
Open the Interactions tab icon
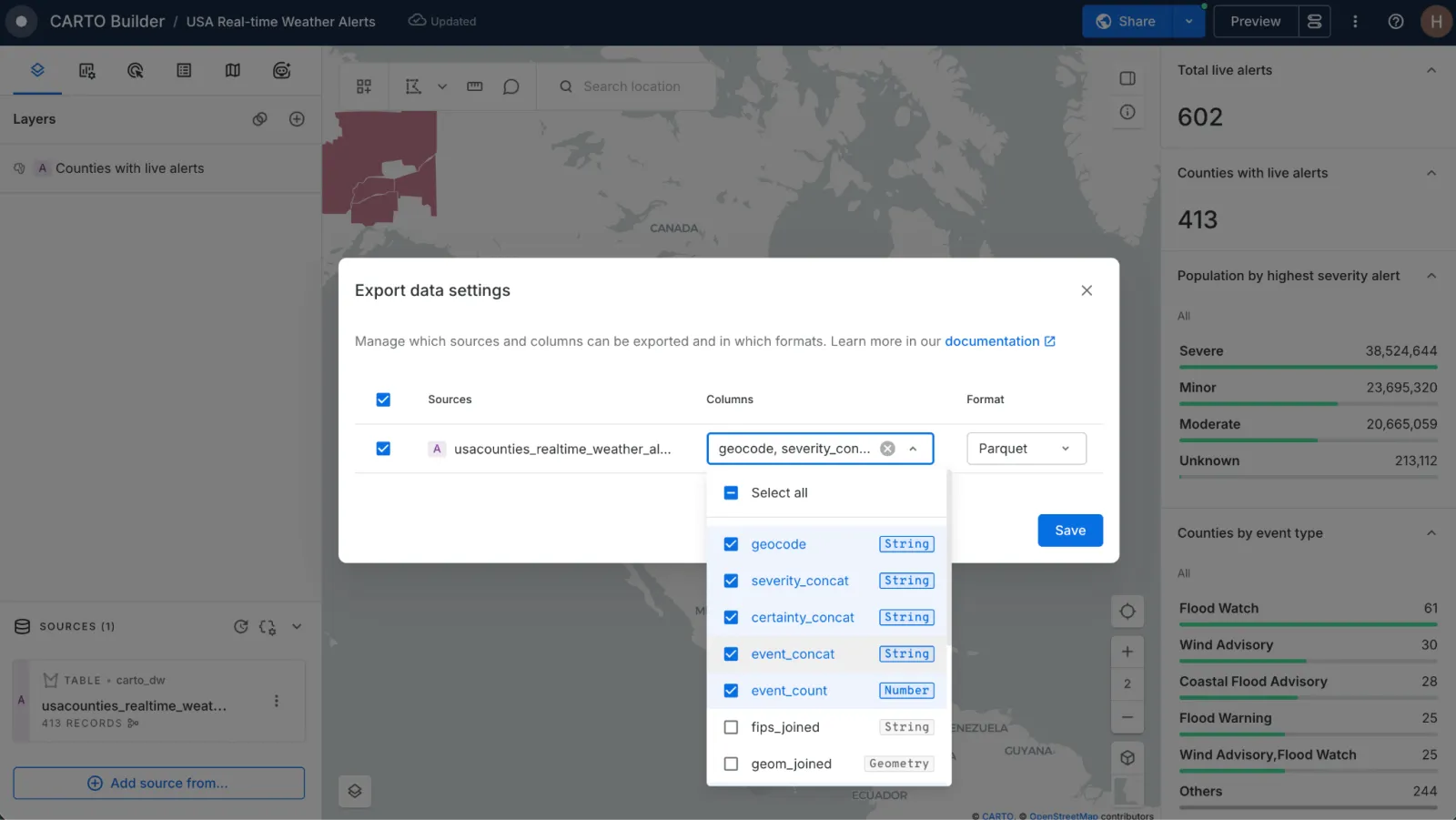click(x=135, y=70)
